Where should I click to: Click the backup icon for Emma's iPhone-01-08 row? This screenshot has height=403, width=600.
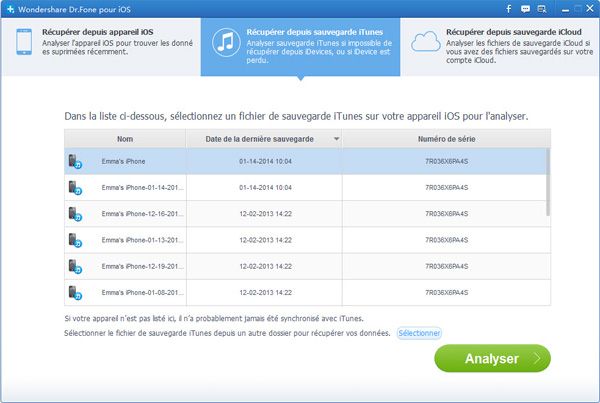pos(75,292)
